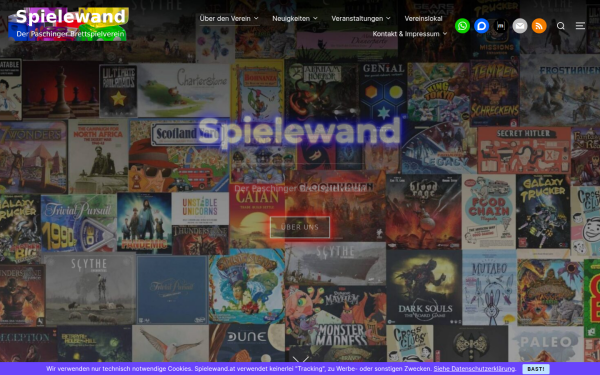Open the WhatsApp contact icon
The image size is (600, 375).
(x=462, y=26)
